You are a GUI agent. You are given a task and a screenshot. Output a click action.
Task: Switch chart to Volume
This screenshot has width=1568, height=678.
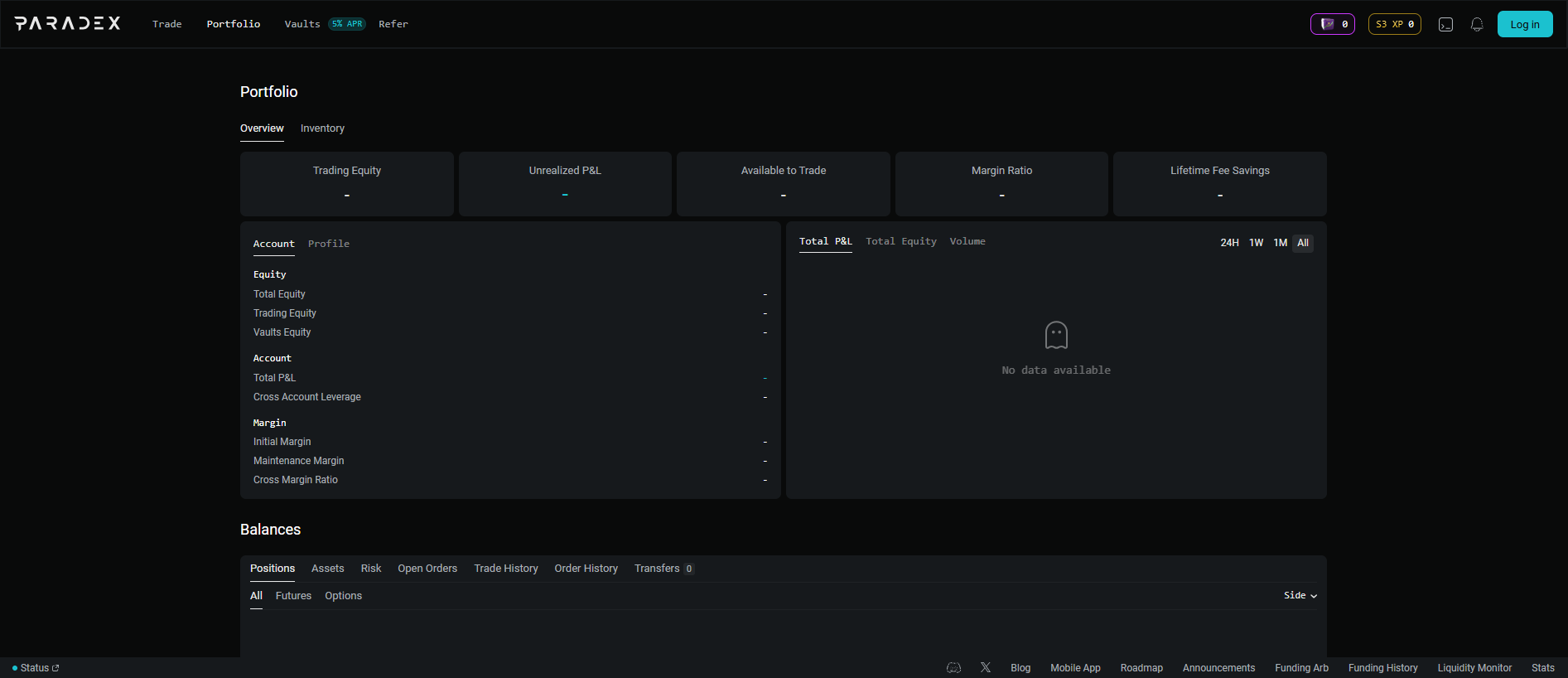pyautogui.click(x=967, y=241)
